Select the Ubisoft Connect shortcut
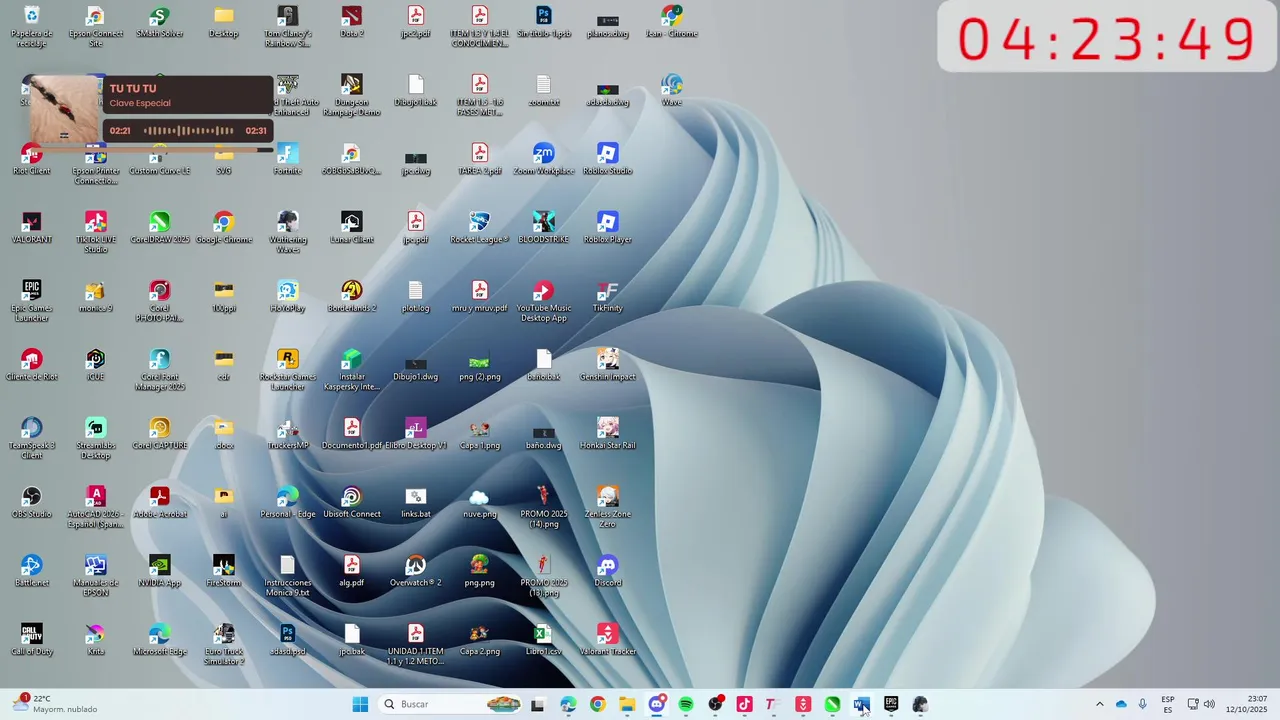 (352, 503)
